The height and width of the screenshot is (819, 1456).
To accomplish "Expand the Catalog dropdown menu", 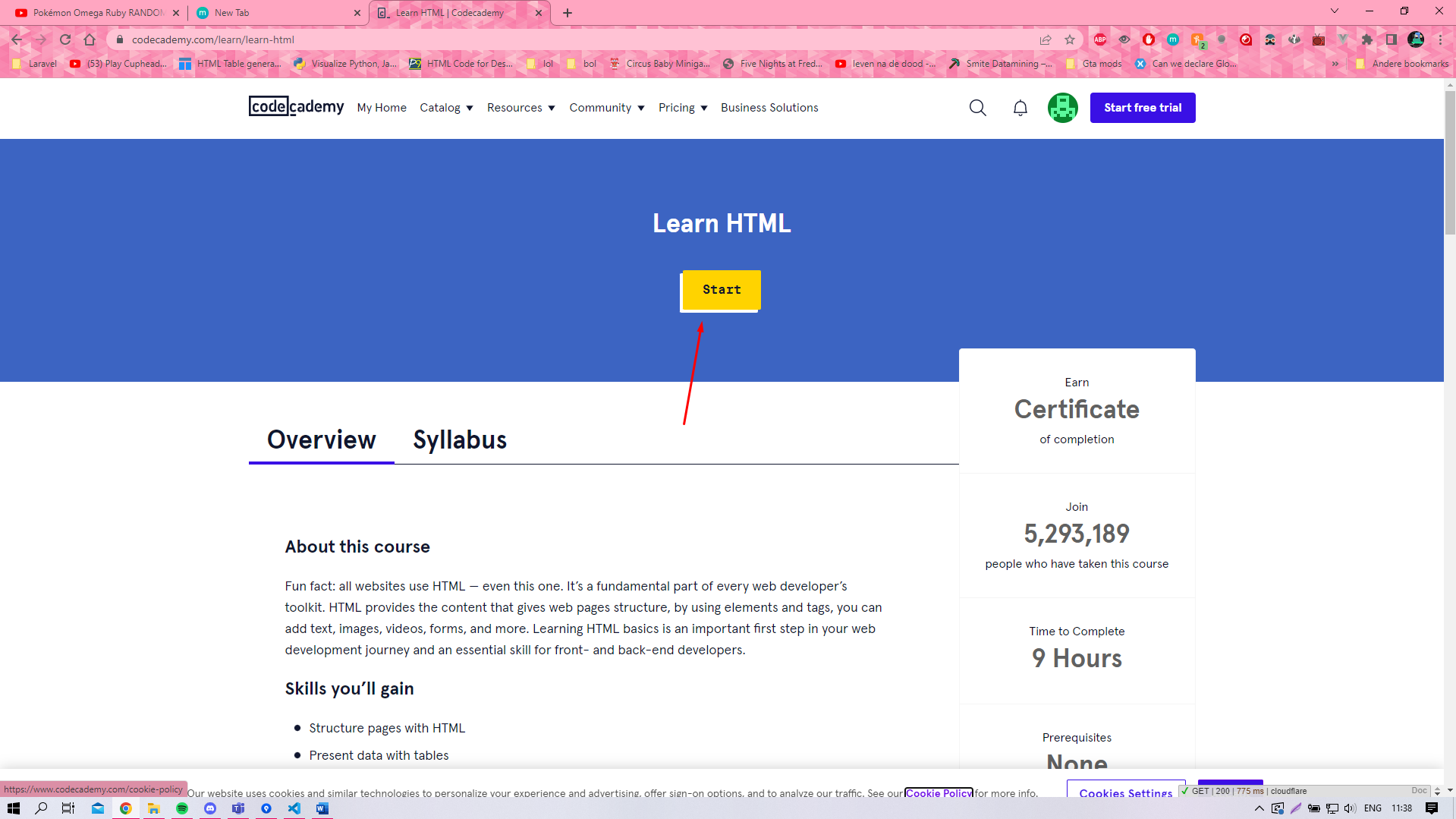I will pos(446,108).
